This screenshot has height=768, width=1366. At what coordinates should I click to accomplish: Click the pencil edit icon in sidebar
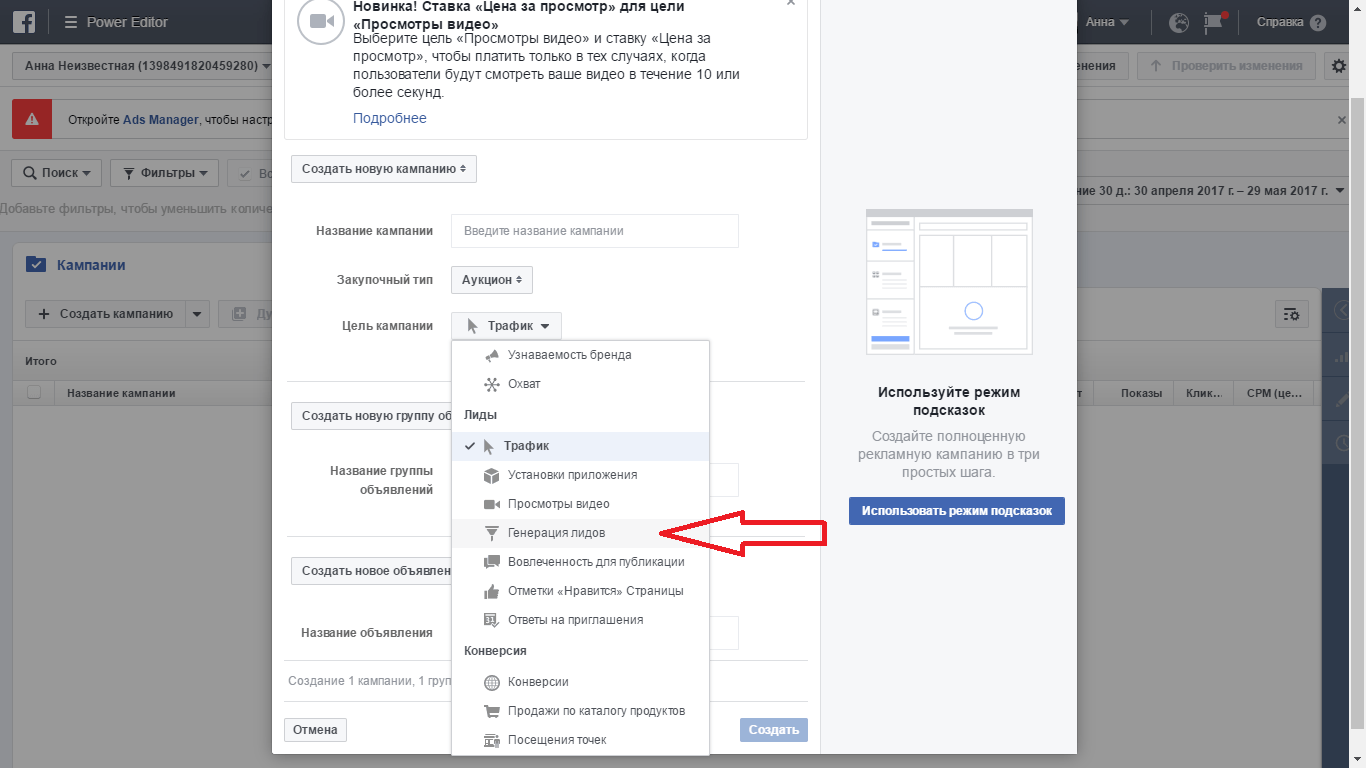click(x=1342, y=400)
